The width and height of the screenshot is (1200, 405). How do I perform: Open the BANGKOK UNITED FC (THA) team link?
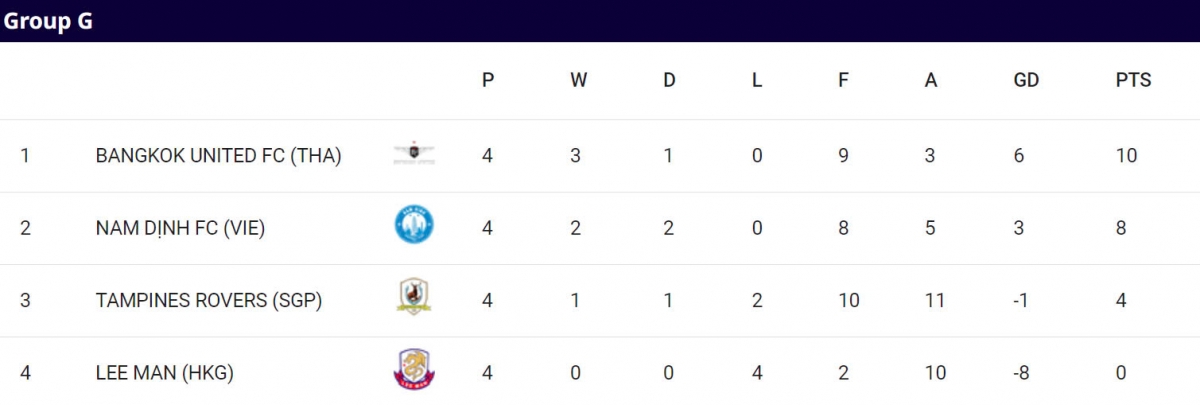coord(219,156)
